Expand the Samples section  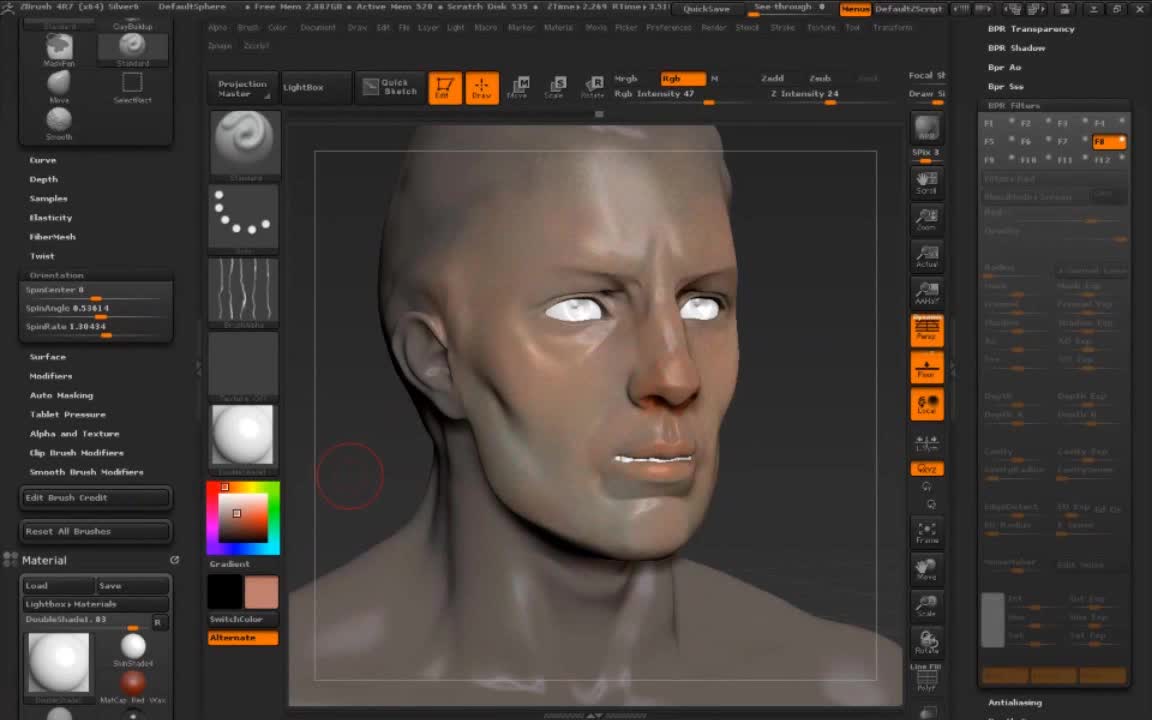pos(48,198)
